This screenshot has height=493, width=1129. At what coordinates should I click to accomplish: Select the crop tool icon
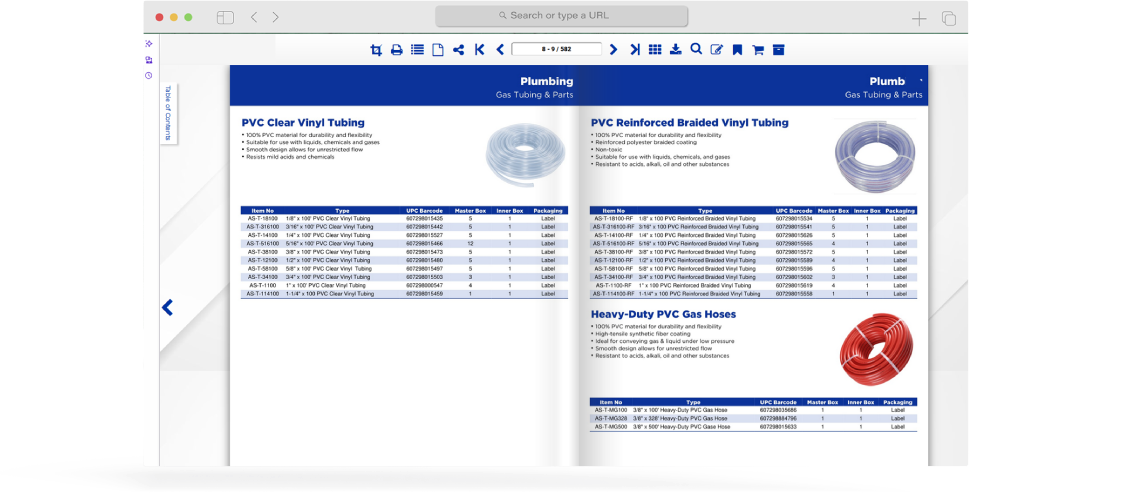point(376,50)
